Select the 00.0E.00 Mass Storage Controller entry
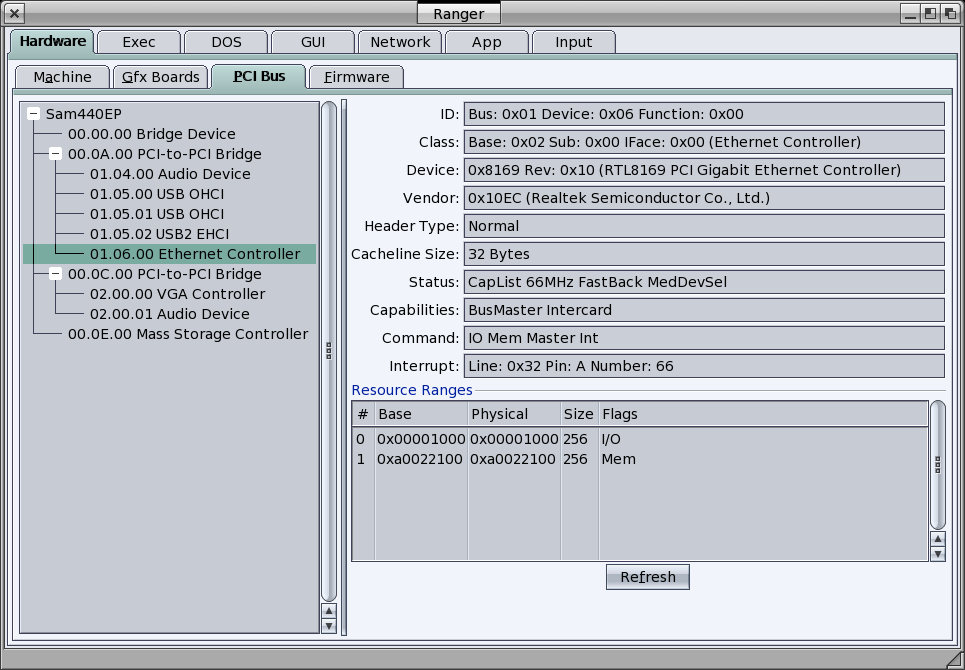 (x=187, y=334)
